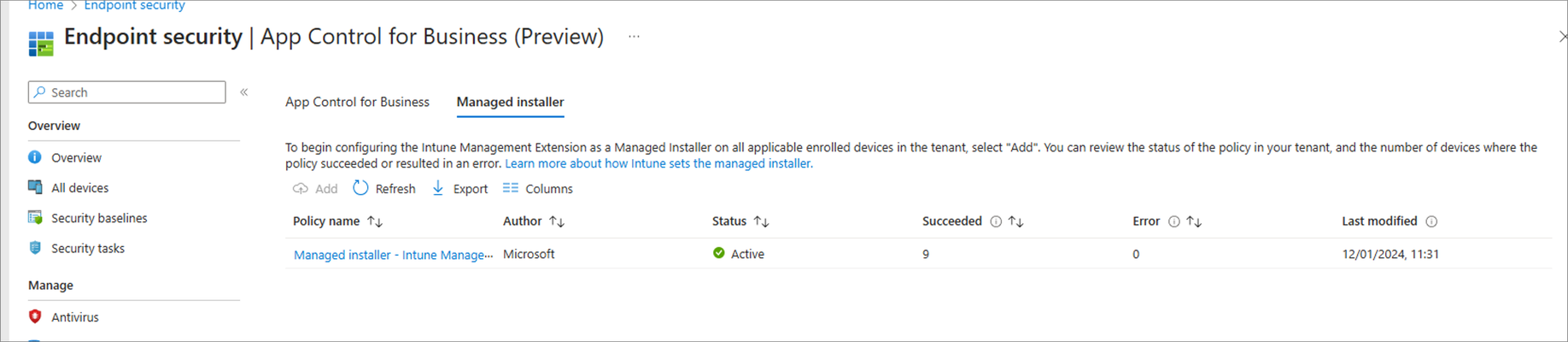Click the Succeeded count 9

[x=926, y=254]
